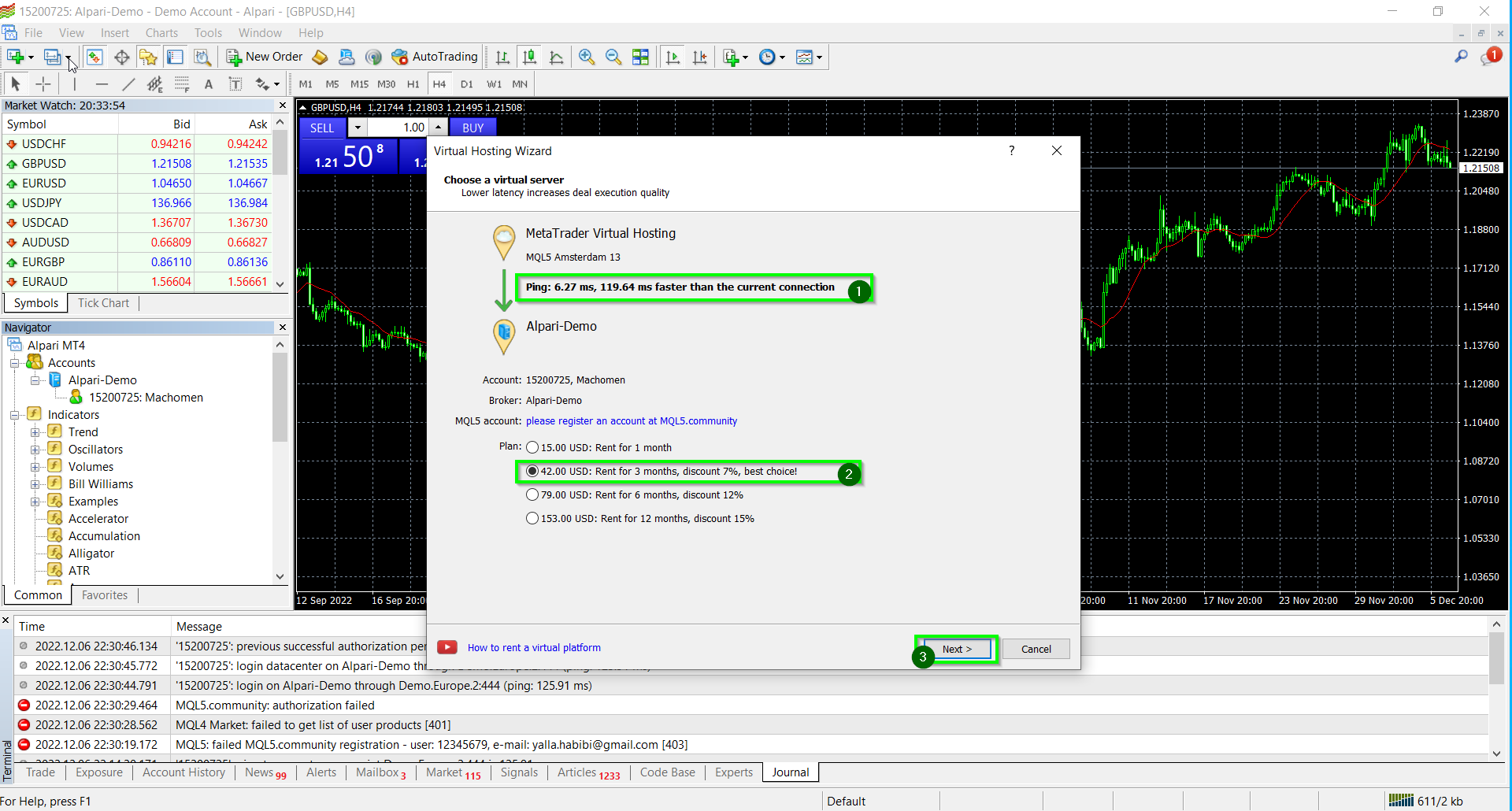The image size is (1512, 811).
Task: Open the notifications chat icon
Action: pyautogui.click(x=1490, y=57)
